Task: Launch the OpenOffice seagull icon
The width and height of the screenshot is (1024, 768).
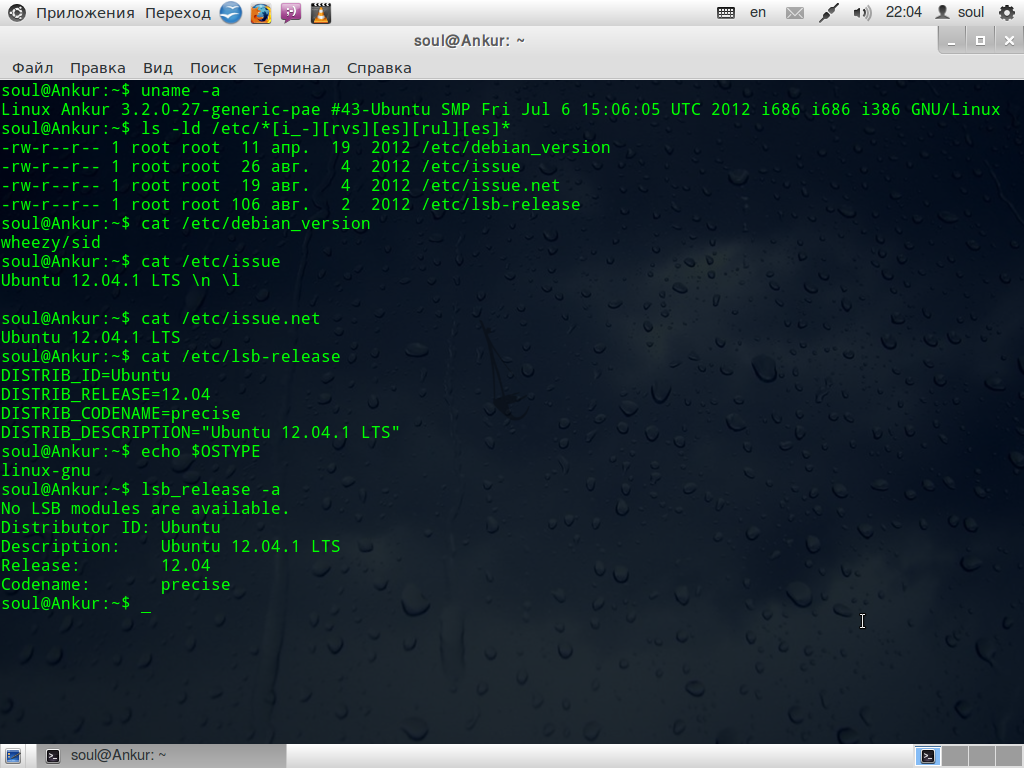Action: (231, 12)
